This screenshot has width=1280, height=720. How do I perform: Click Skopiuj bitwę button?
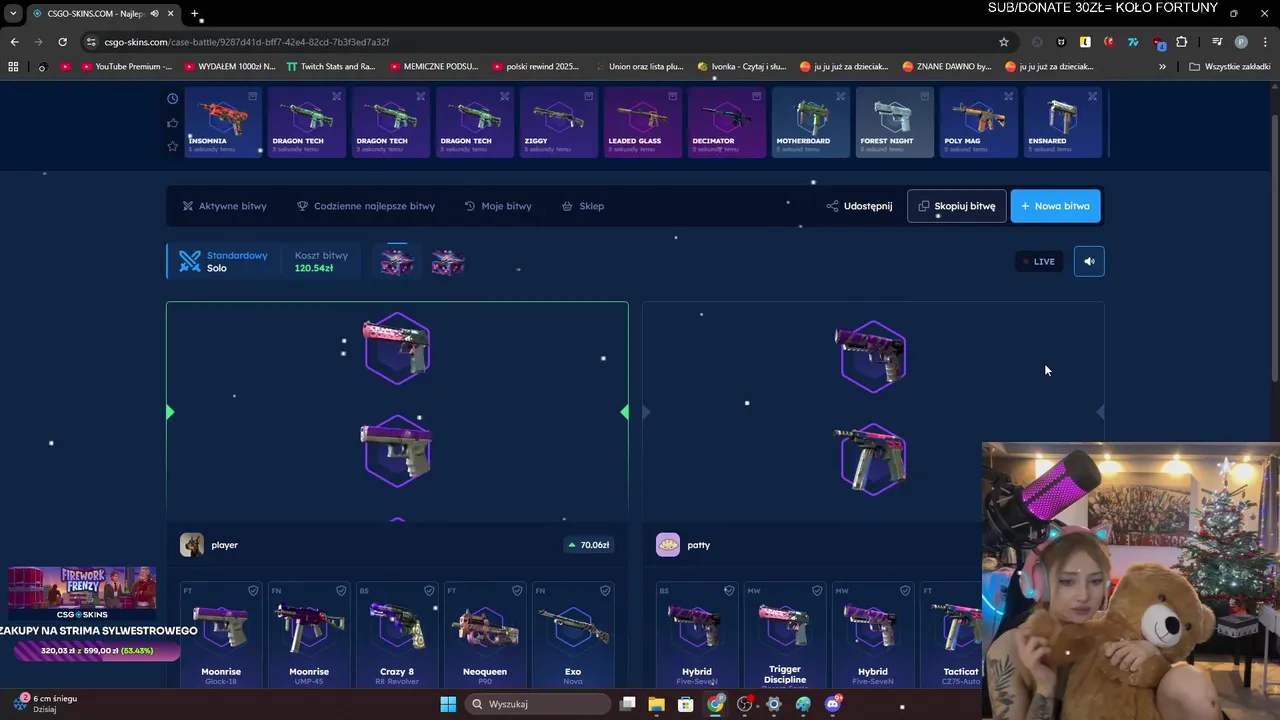tap(957, 206)
